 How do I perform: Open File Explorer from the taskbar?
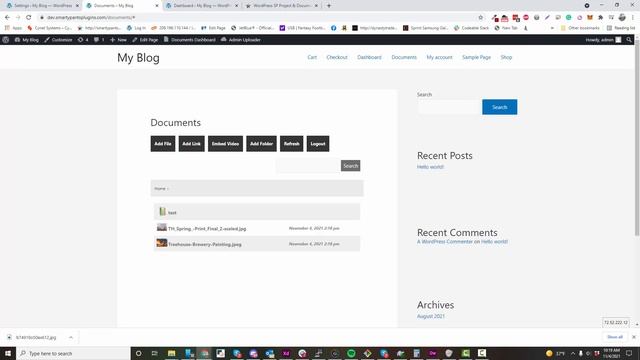coord(171,353)
